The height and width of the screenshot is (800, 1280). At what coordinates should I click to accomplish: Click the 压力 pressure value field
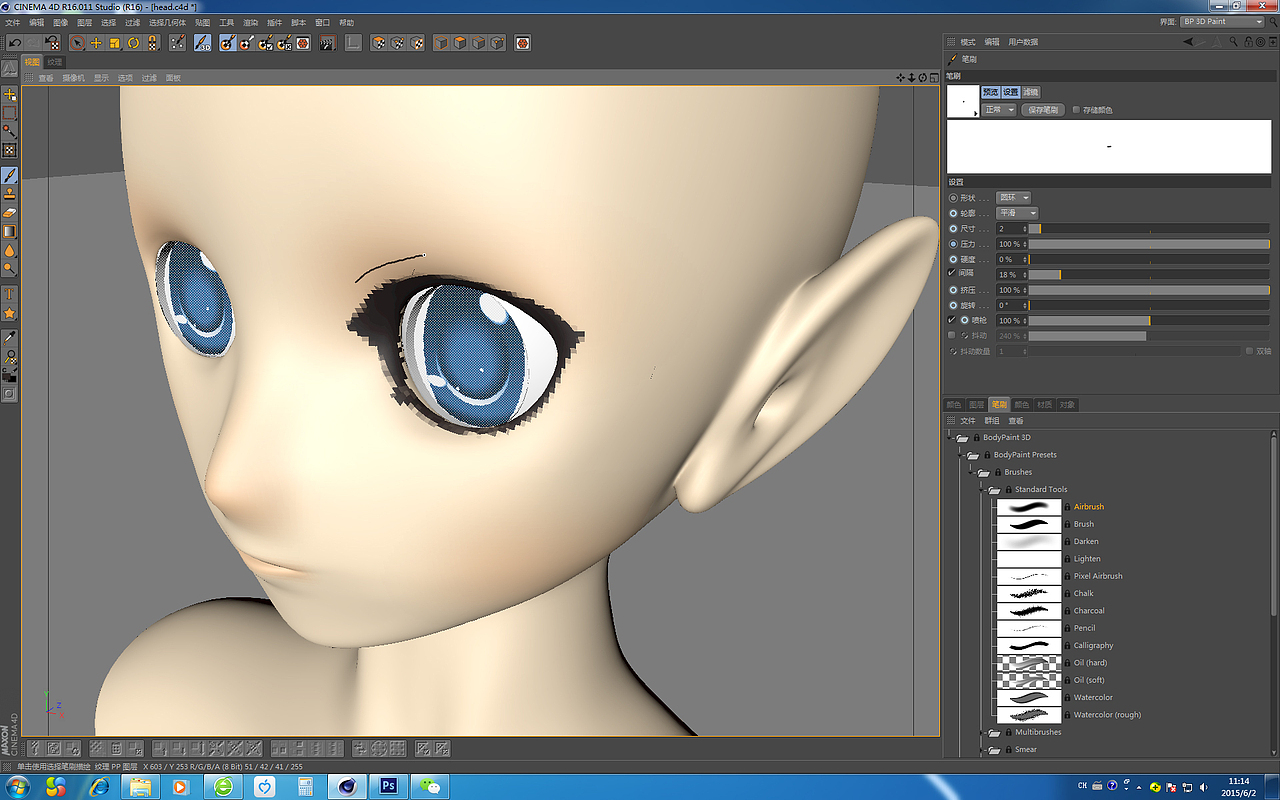pyautogui.click(x=1011, y=244)
